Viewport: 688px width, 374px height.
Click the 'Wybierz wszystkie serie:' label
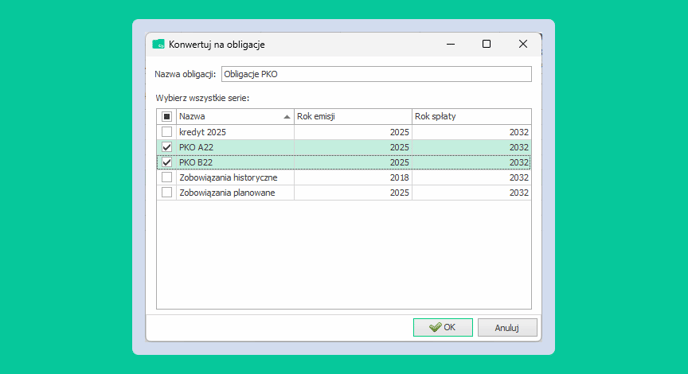point(202,98)
